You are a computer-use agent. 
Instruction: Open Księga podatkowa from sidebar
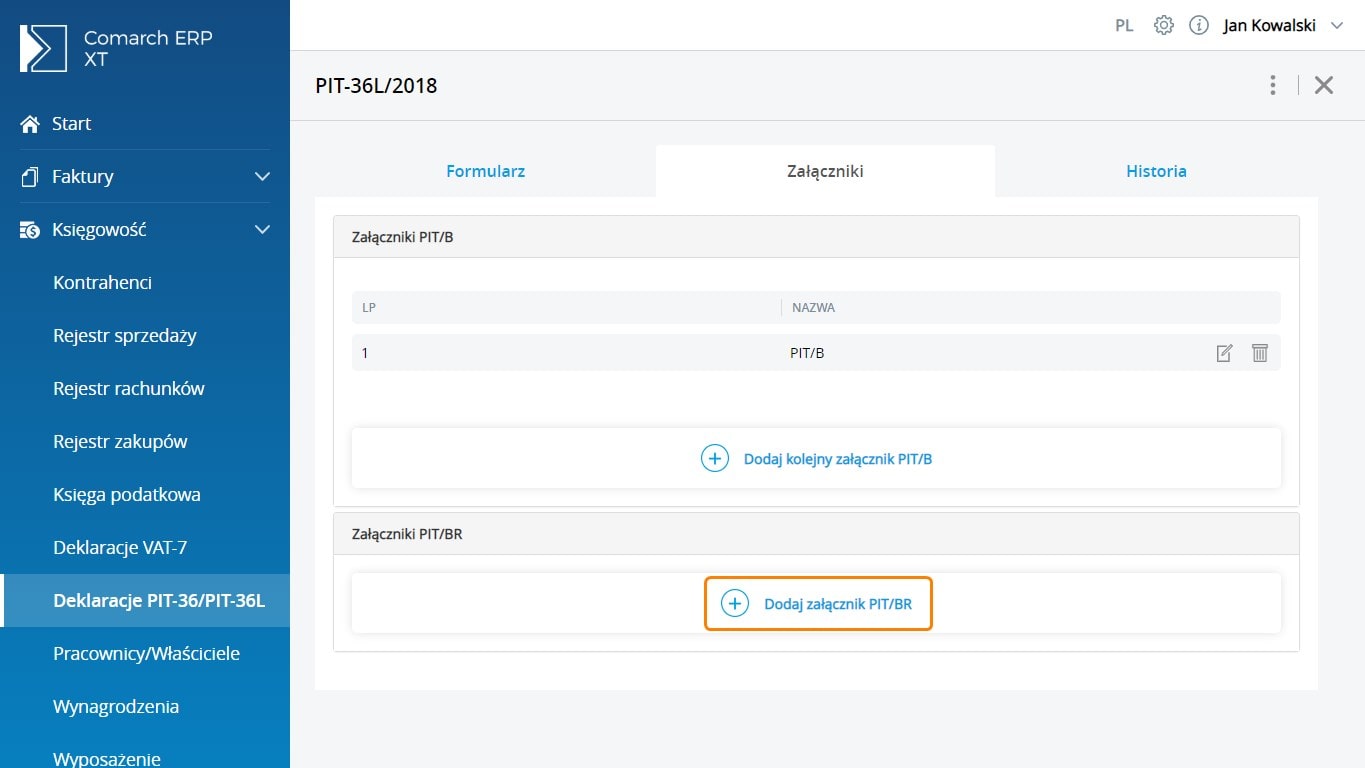(127, 495)
